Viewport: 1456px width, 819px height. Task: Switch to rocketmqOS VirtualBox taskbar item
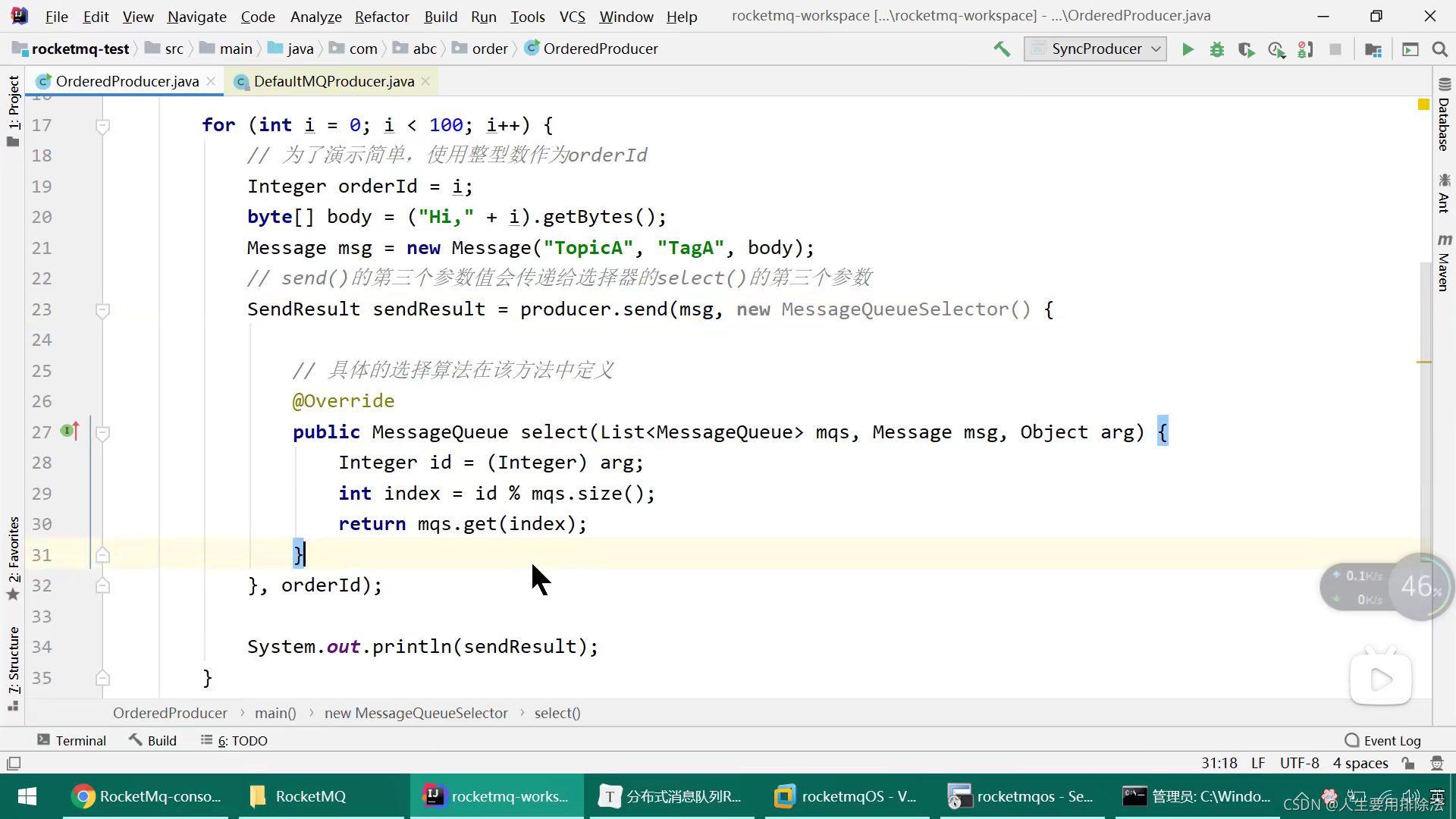pyautogui.click(x=847, y=796)
